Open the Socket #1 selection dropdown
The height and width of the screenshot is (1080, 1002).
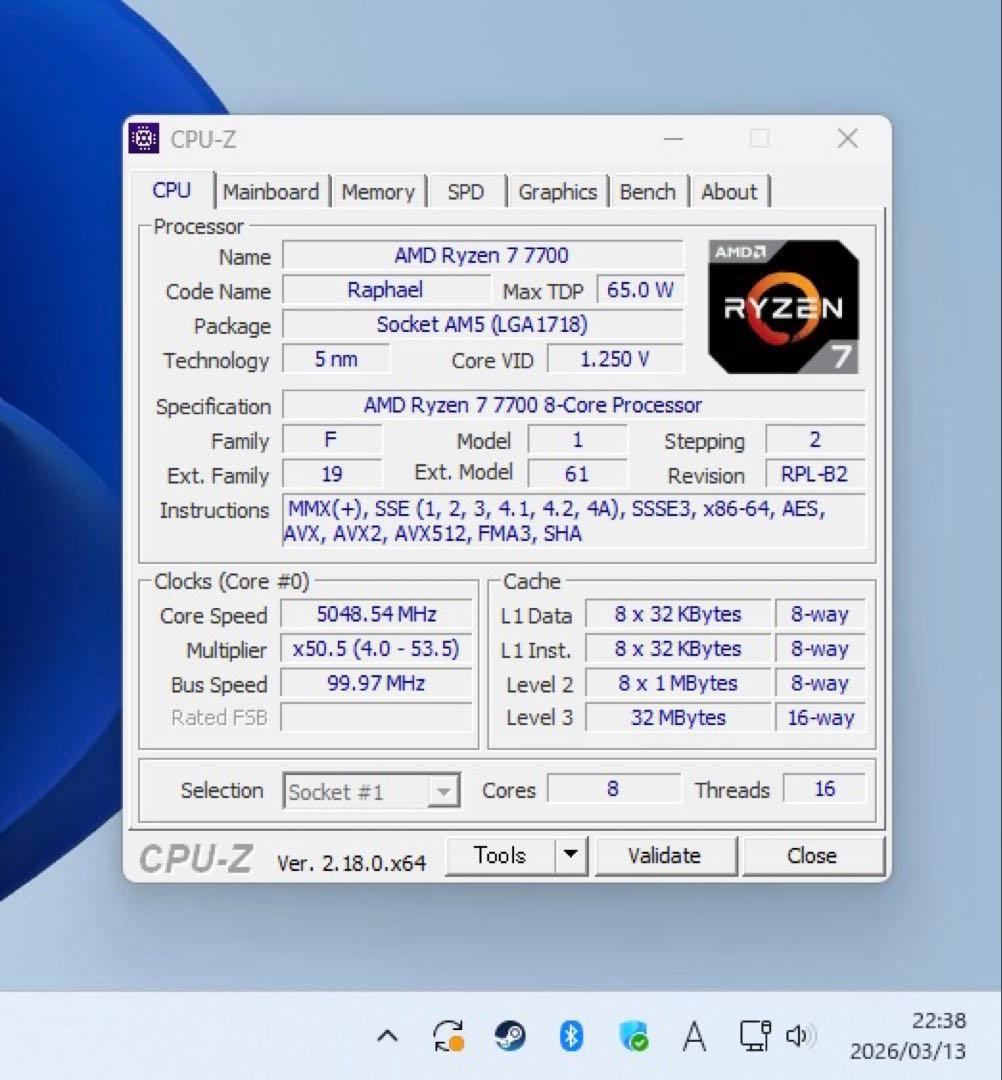[x=371, y=791]
